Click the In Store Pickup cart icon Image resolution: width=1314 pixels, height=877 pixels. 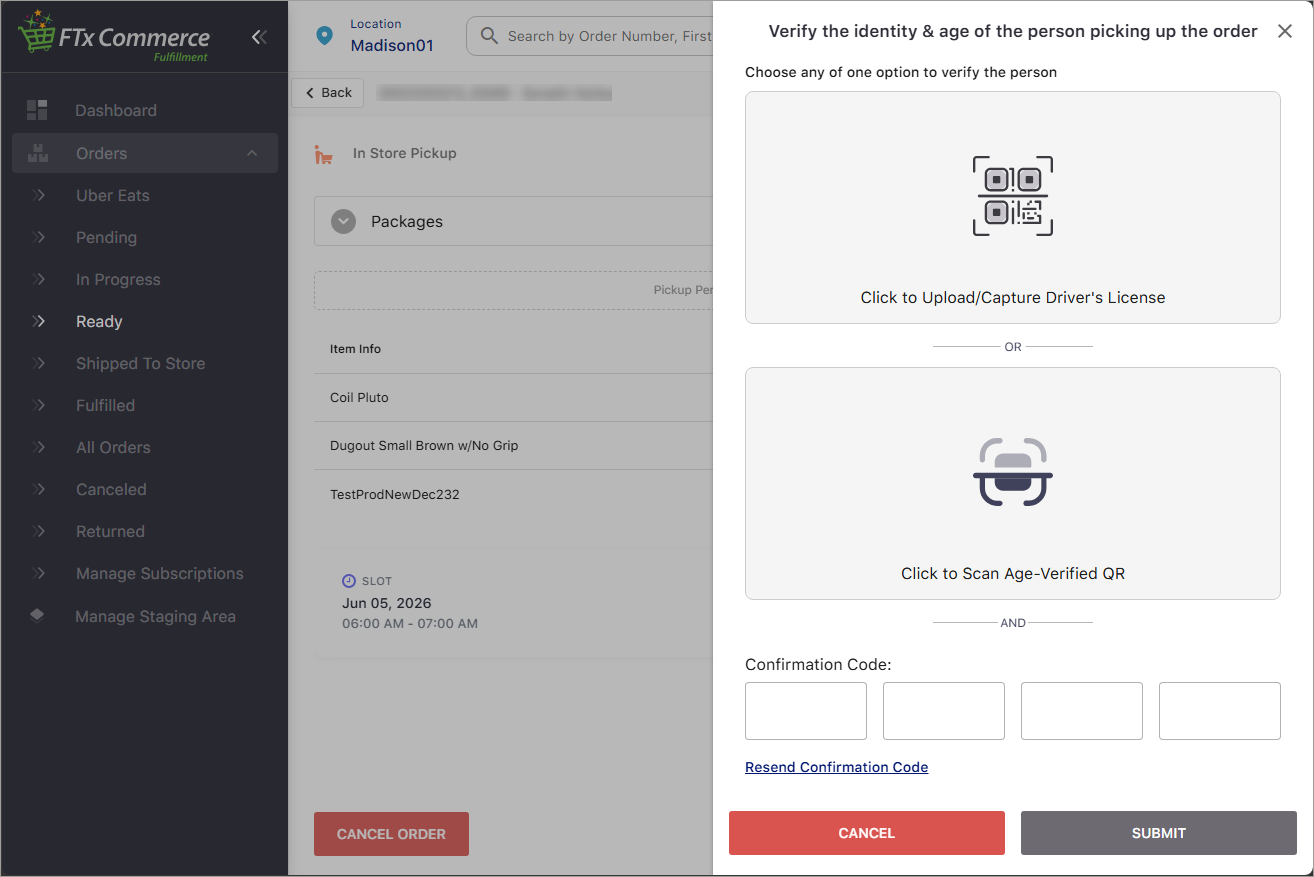point(324,154)
